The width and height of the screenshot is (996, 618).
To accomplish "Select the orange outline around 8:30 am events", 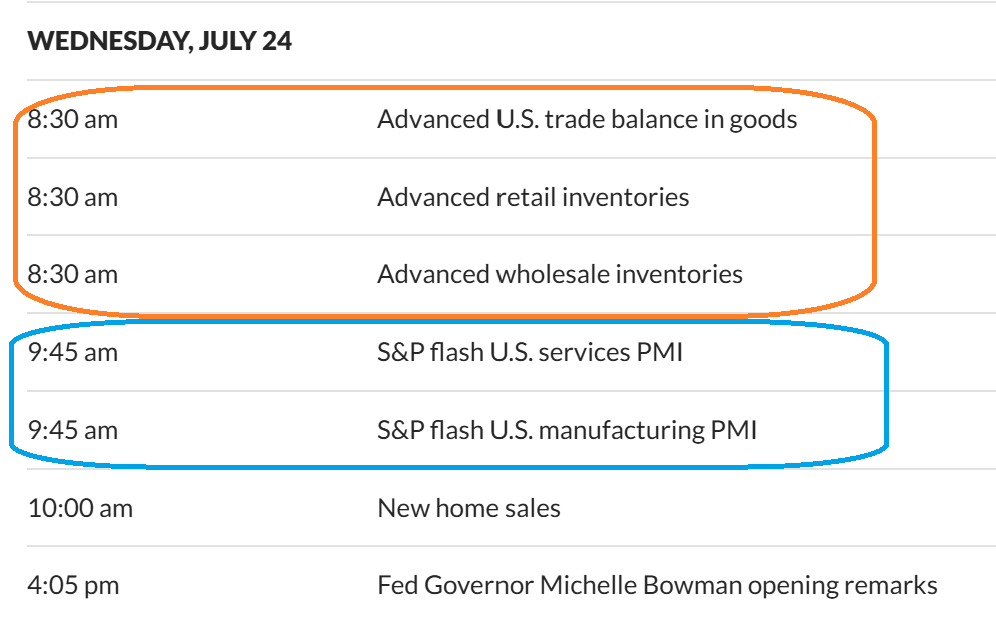I will click(x=874, y=200).
